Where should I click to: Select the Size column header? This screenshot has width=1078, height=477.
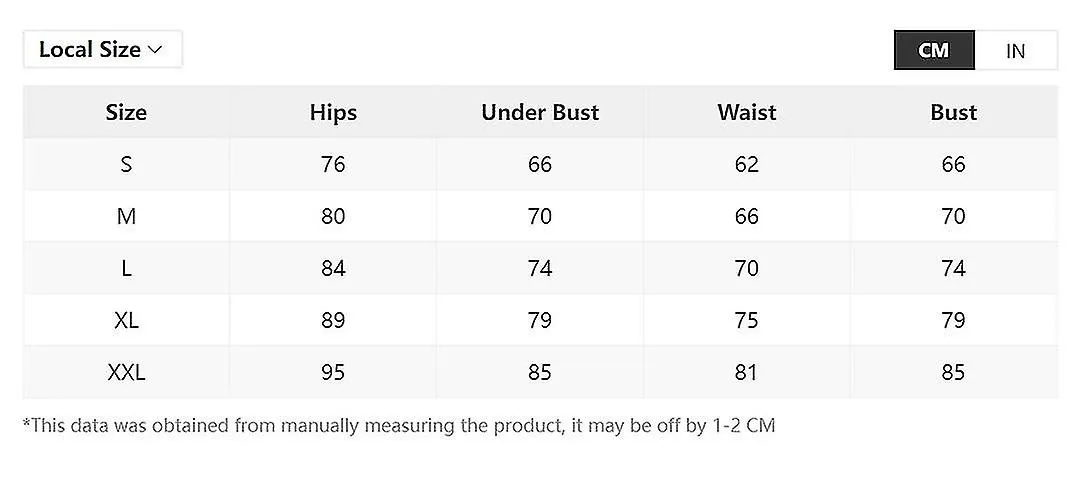(x=126, y=112)
